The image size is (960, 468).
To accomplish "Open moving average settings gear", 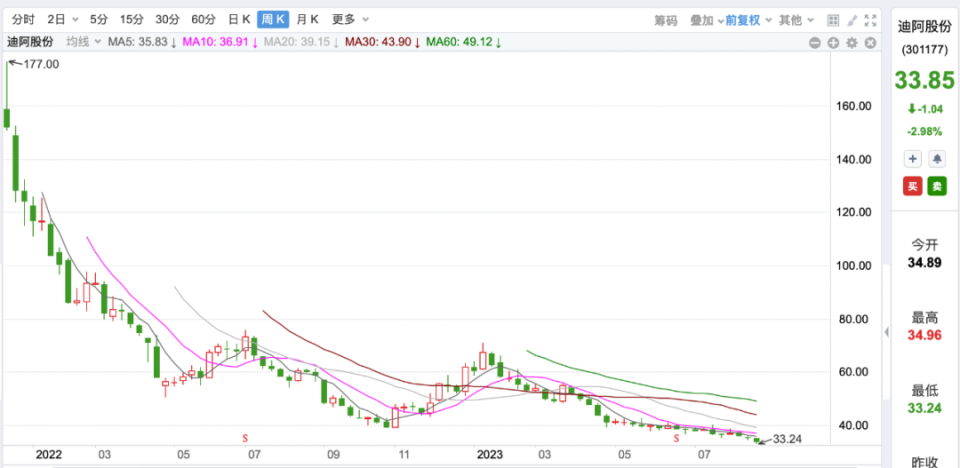I will tap(851, 42).
